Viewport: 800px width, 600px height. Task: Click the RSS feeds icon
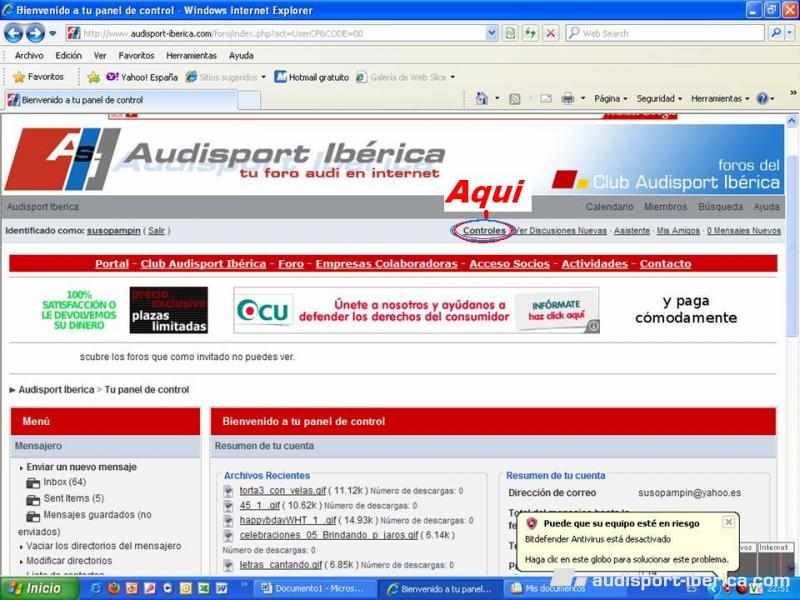515,99
